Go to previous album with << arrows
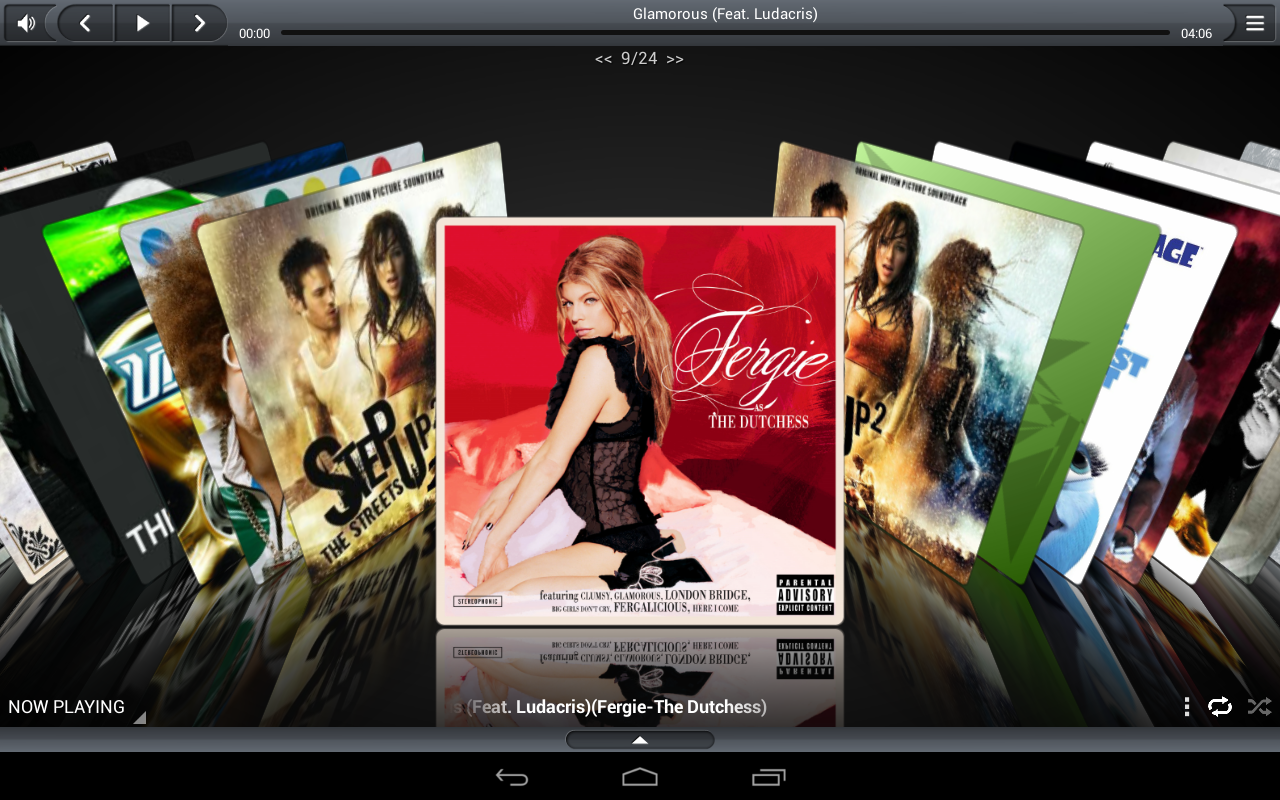1280x800 pixels. [x=603, y=59]
